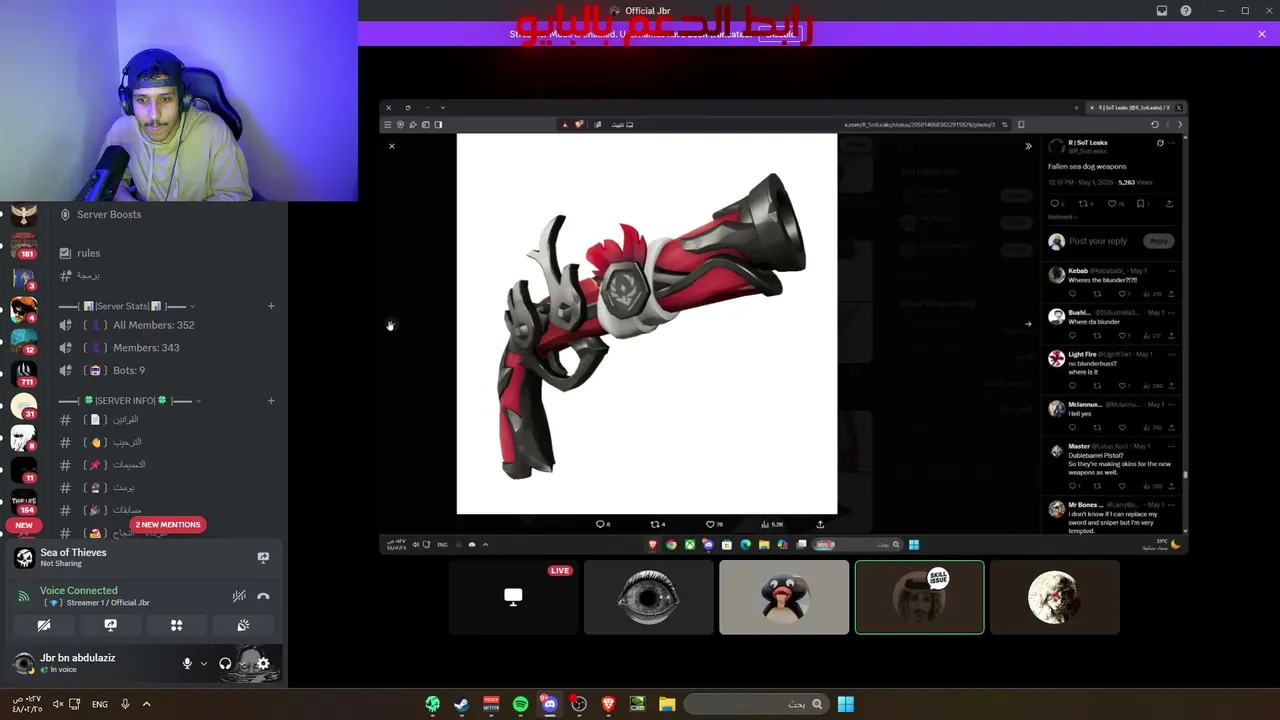Mute the microphone in the user panel
1280x720 pixels.
187,663
